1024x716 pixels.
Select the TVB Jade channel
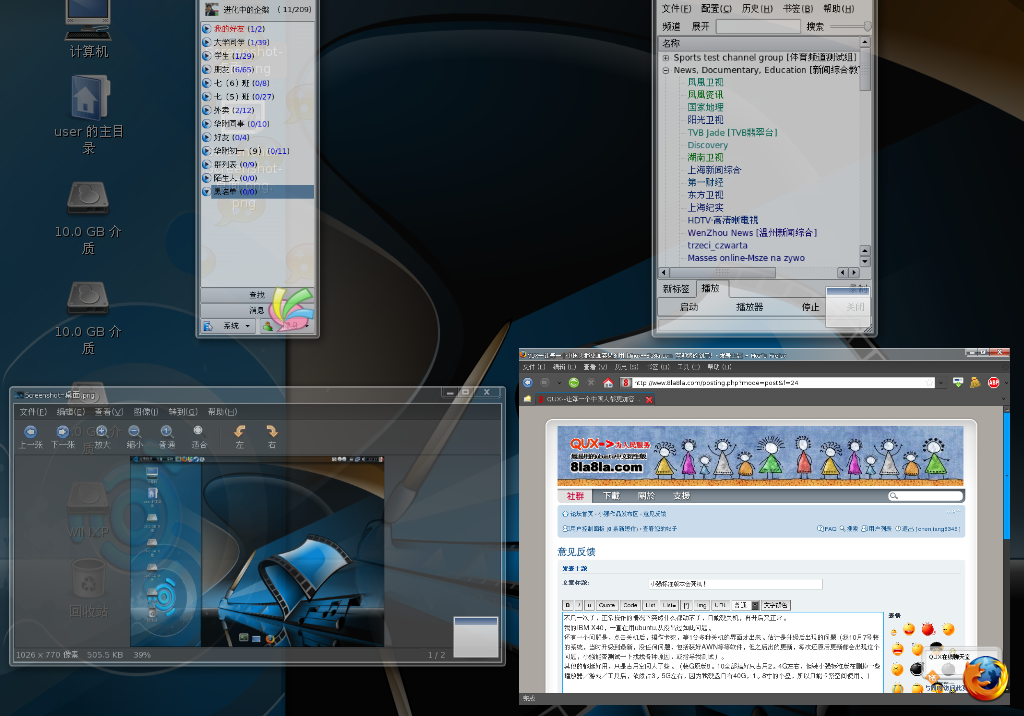coord(732,133)
